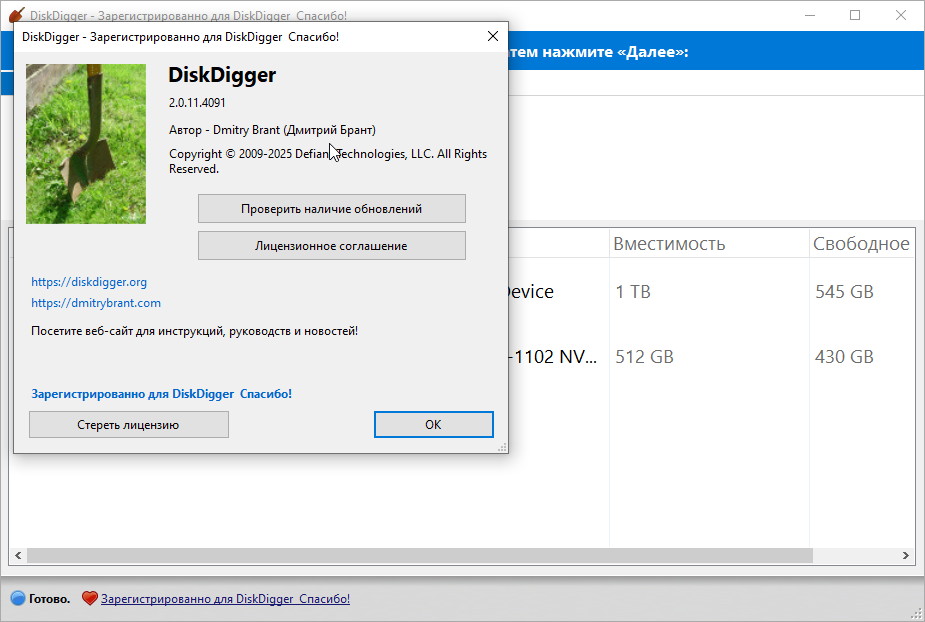Select the 512 GB capacity cell
This screenshot has height=622, width=925.
pyautogui.click(x=644, y=356)
